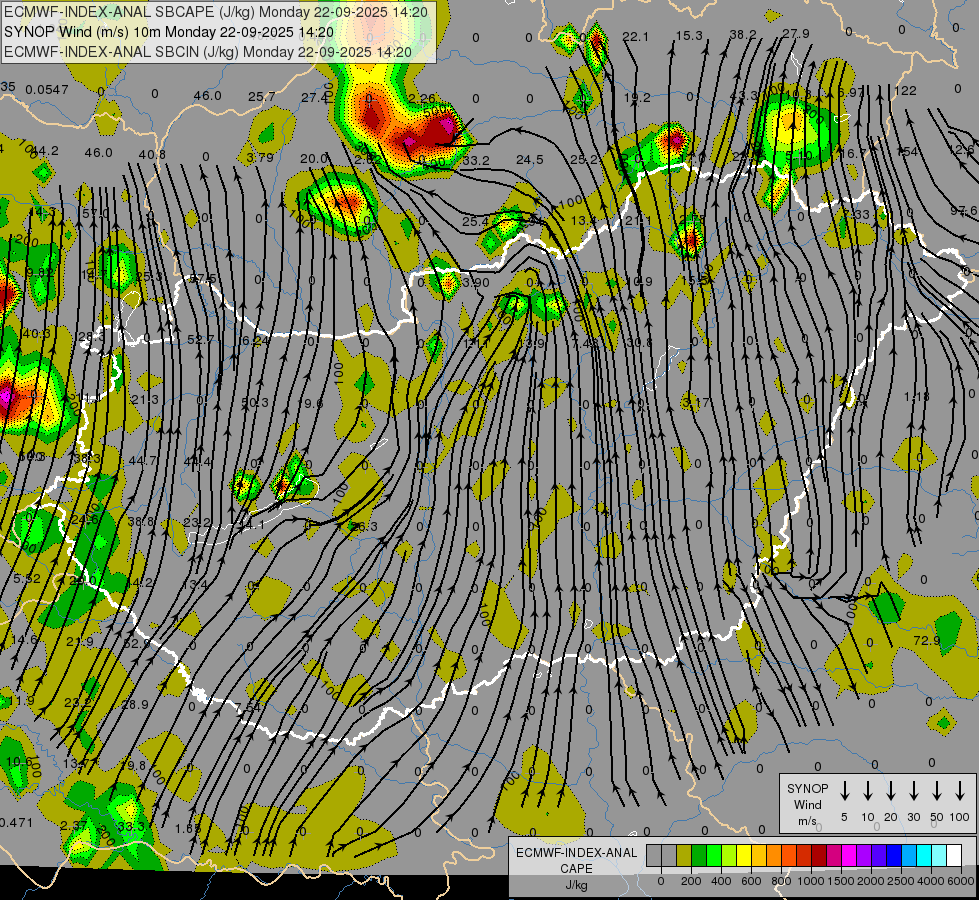The width and height of the screenshot is (979, 900).
Task: Select the 30 m/s wind arrow symbol
Action: [x=913, y=791]
